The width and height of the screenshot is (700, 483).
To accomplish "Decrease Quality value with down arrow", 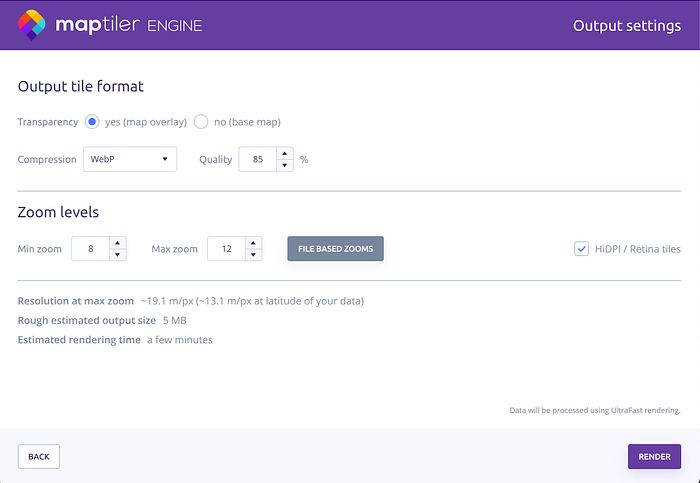I will [x=285, y=165].
